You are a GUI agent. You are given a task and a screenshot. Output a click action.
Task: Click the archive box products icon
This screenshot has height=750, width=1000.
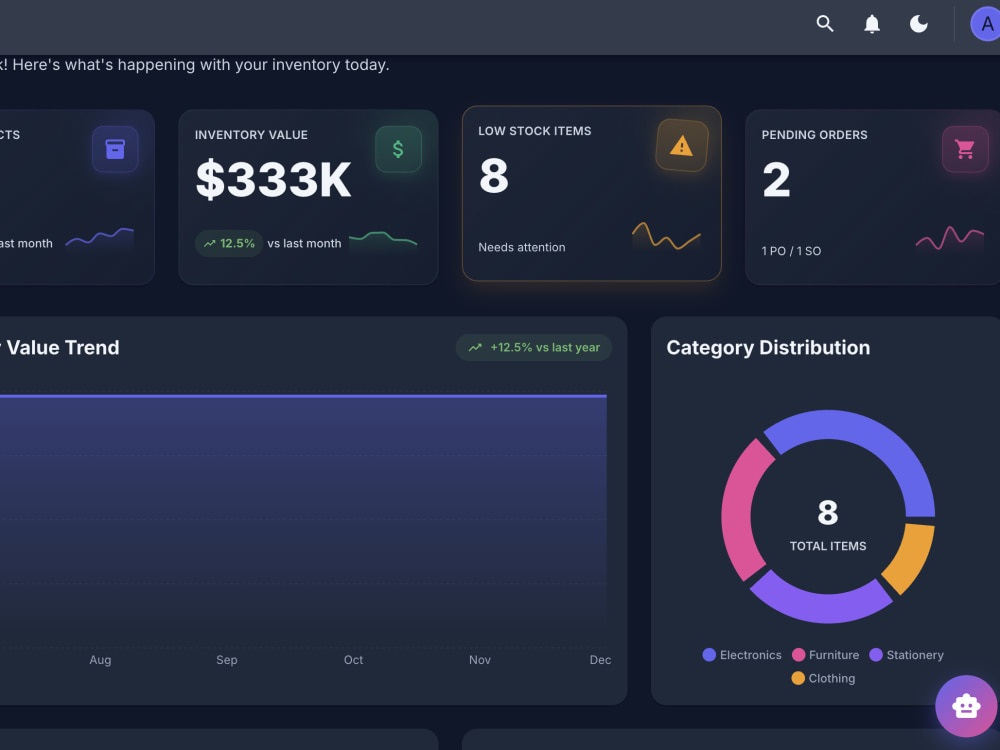pyautogui.click(x=115, y=149)
